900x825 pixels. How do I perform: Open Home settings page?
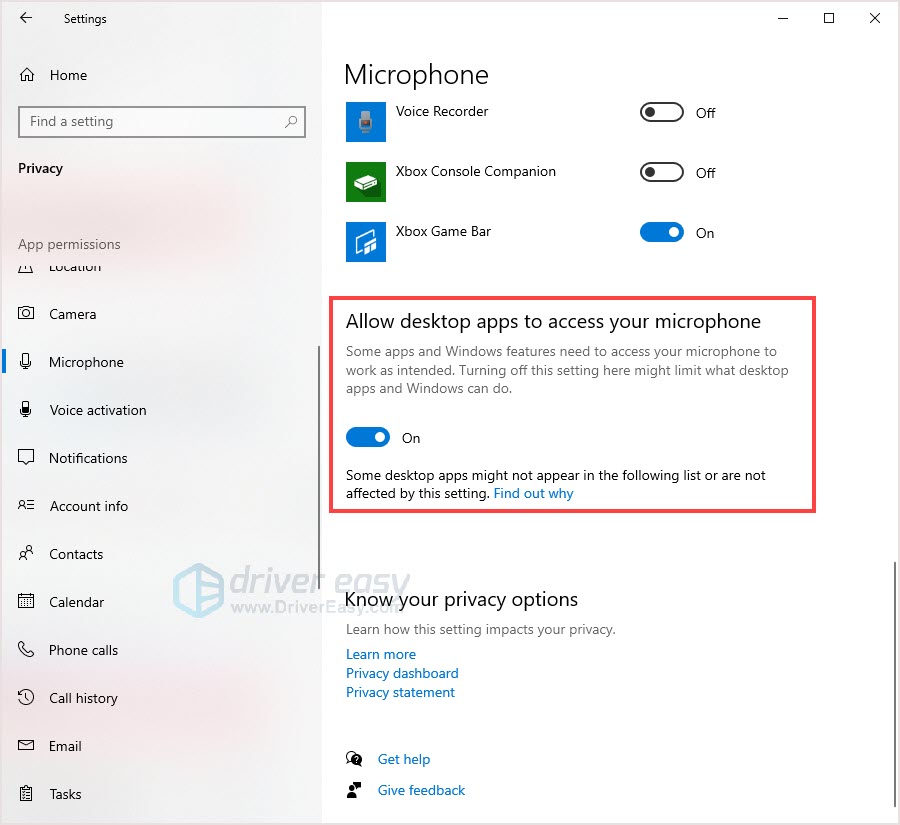[x=68, y=75]
